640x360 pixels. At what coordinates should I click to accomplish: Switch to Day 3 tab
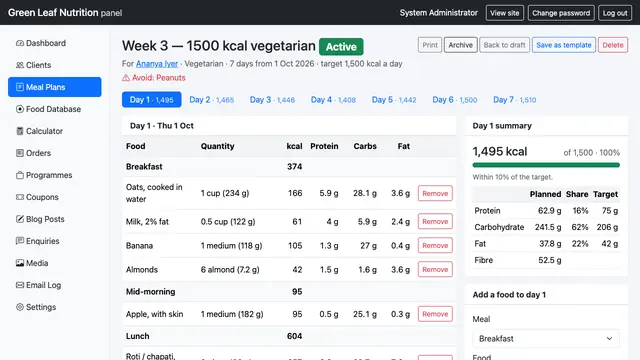272,100
